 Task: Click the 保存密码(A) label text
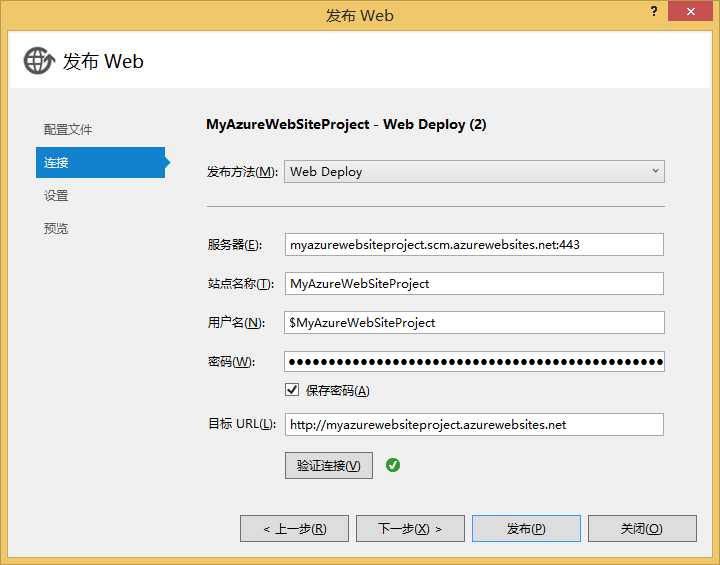coord(338,390)
